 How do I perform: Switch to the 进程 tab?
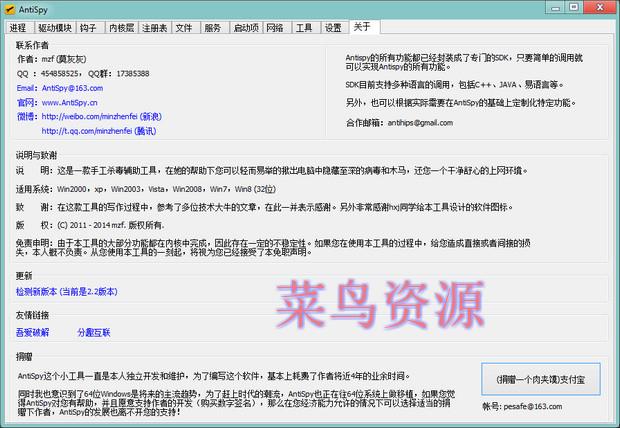click(18, 28)
